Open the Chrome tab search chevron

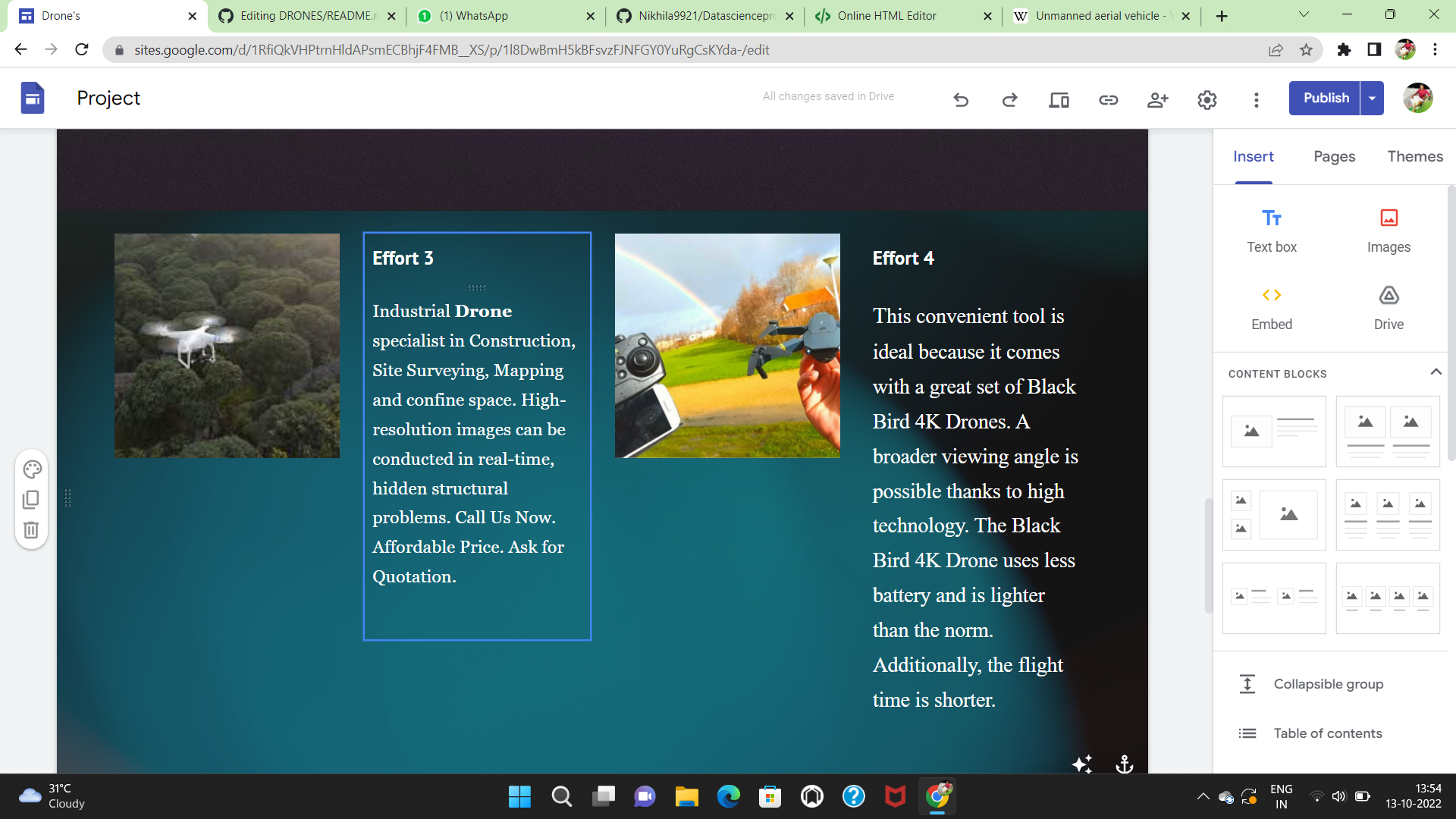1304,14
